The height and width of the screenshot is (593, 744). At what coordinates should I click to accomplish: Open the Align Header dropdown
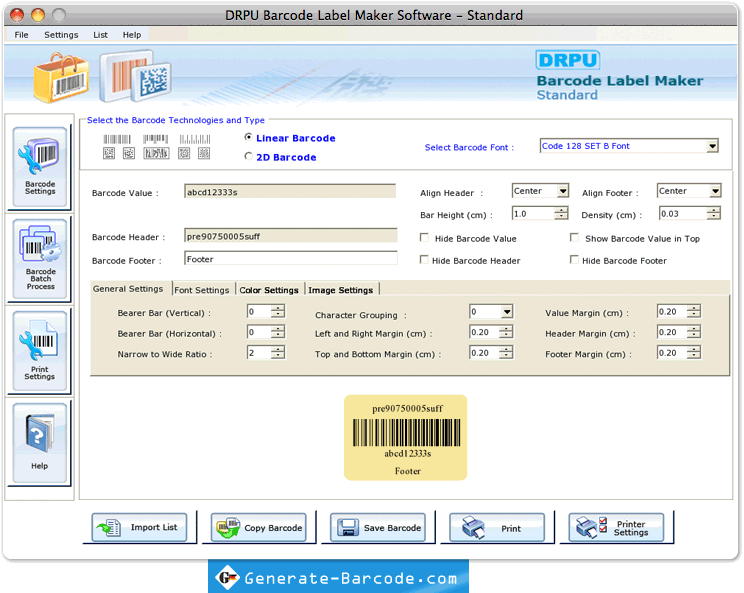pos(540,191)
